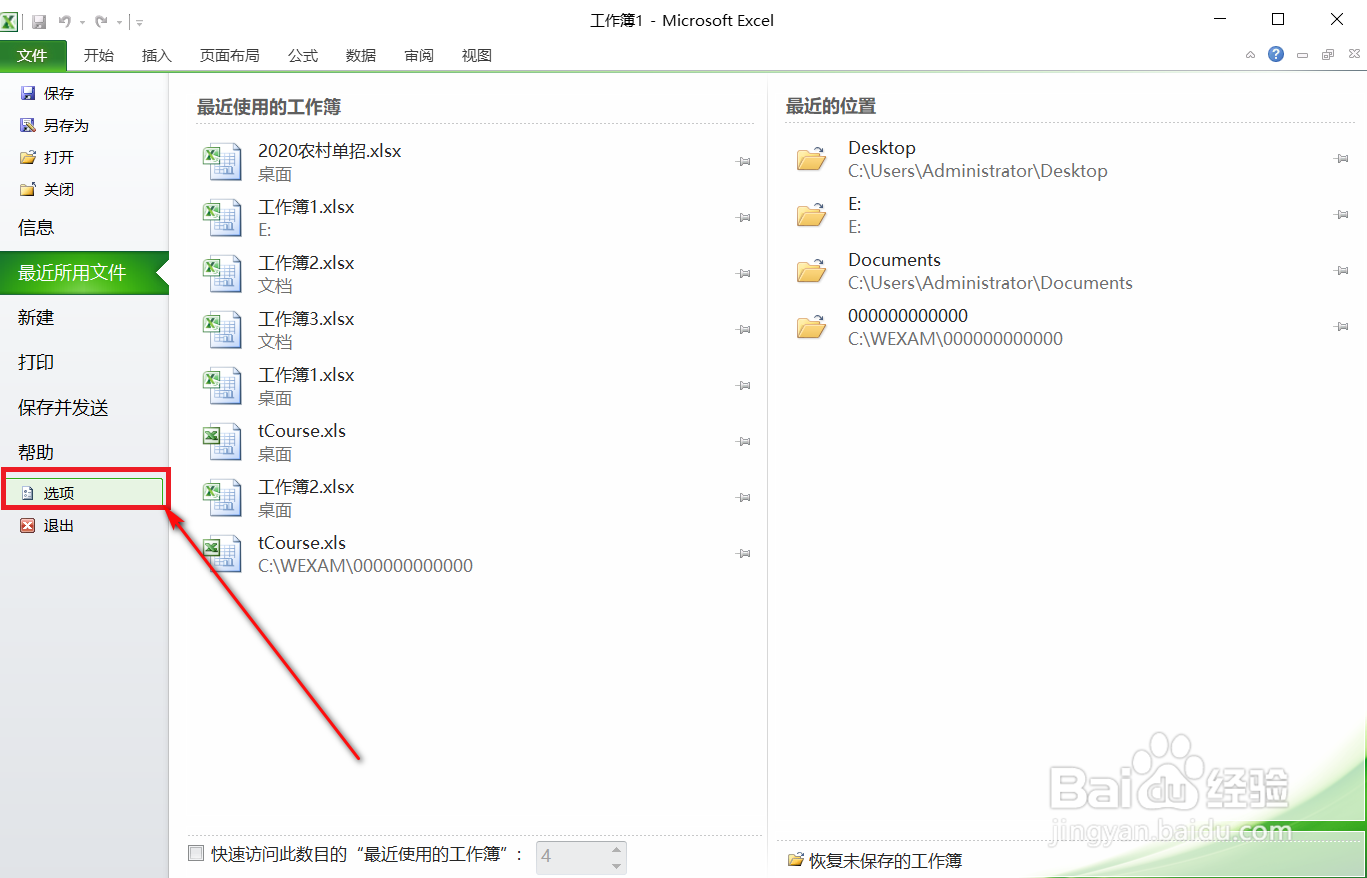Pin the 000000000000 recent location
The height and width of the screenshot is (878, 1367).
tap(1342, 327)
